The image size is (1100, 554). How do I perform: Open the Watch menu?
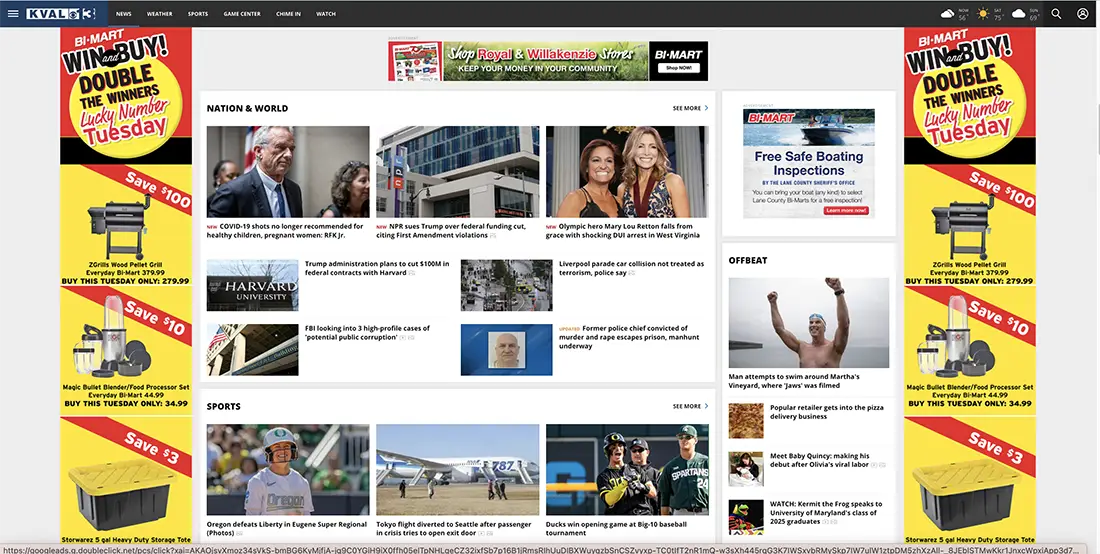(x=326, y=13)
